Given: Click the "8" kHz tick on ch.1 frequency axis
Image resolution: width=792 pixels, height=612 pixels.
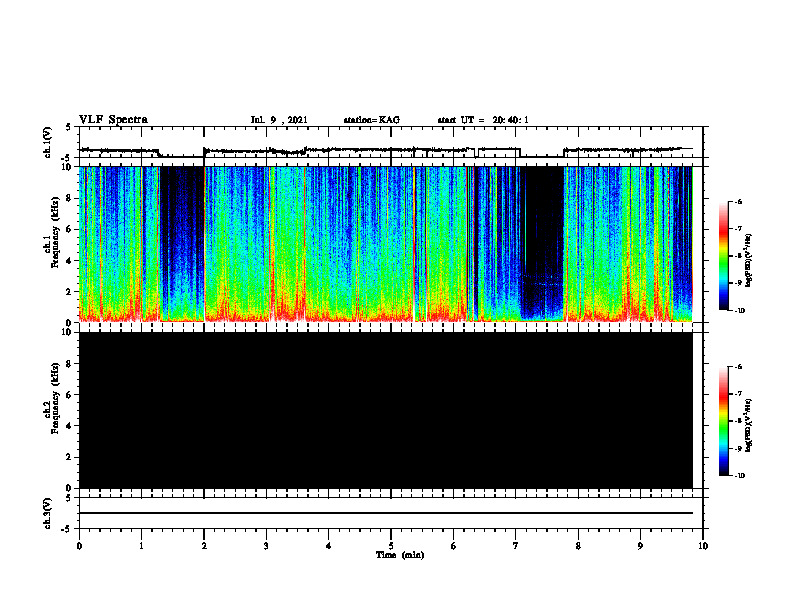Looking at the screenshot, I should tap(69, 198).
